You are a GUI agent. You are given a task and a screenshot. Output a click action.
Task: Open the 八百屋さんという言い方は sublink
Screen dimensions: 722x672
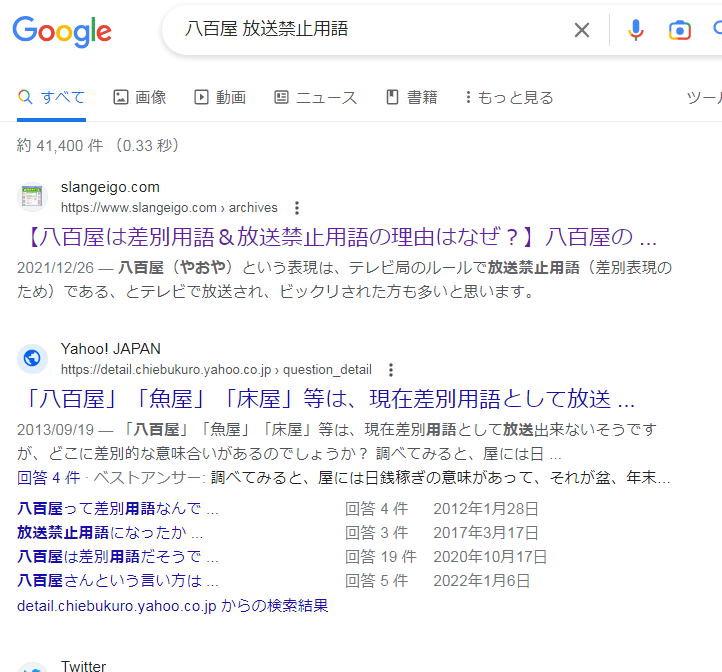(x=118, y=581)
